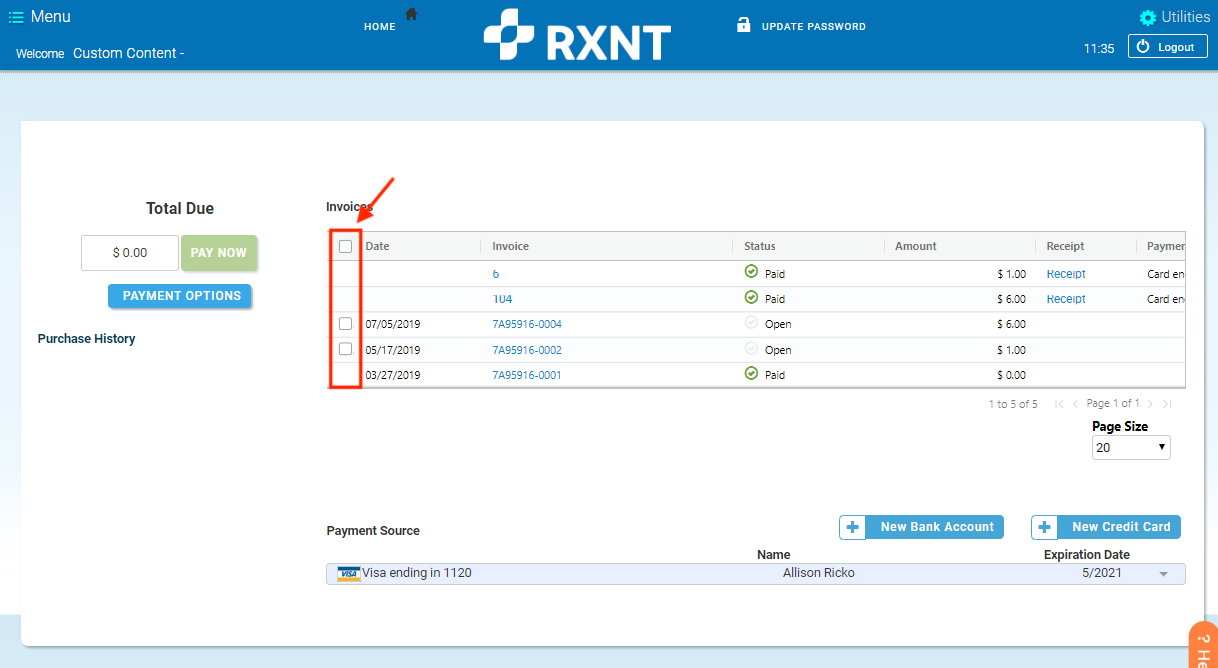Image resolution: width=1218 pixels, height=668 pixels.
Task: Click the Allison Ricko cardholder name
Action: (x=819, y=573)
